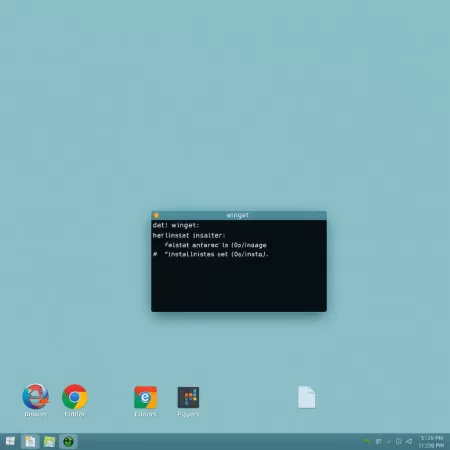Open the green folder taskbar icon
This screenshot has width=450, height=450.
coord(49,441)
